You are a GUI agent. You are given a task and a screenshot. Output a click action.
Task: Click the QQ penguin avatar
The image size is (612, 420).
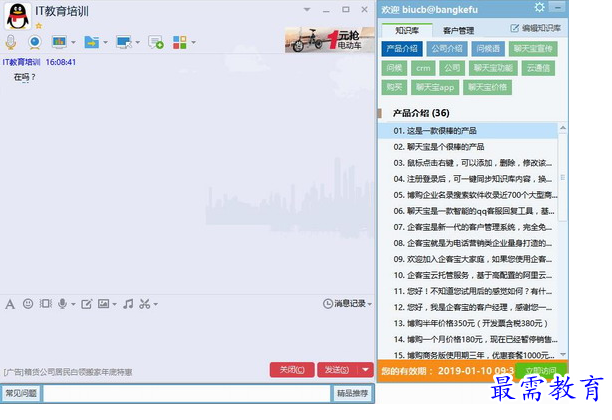18,17
